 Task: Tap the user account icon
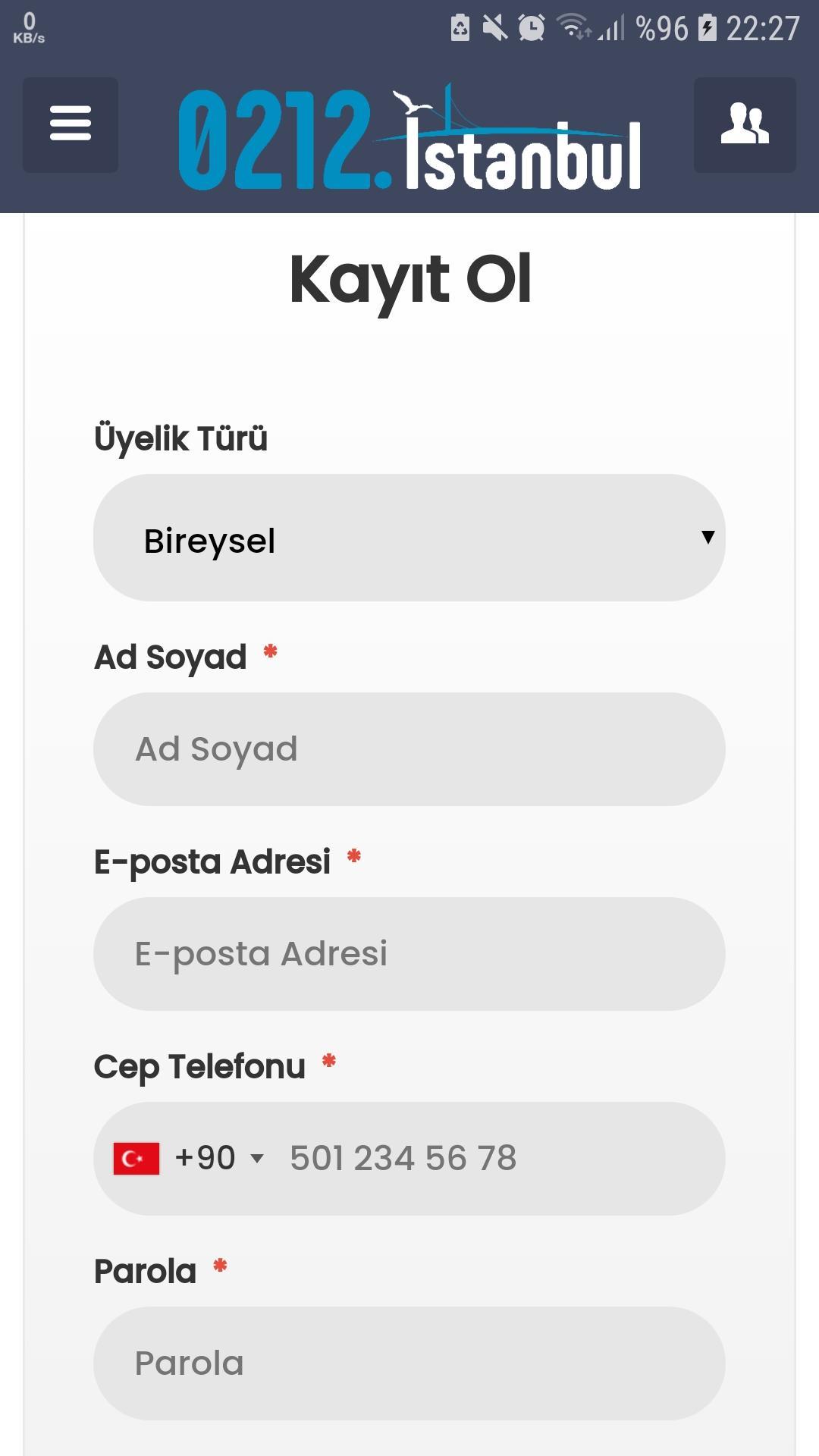click(x=745, y=124)
